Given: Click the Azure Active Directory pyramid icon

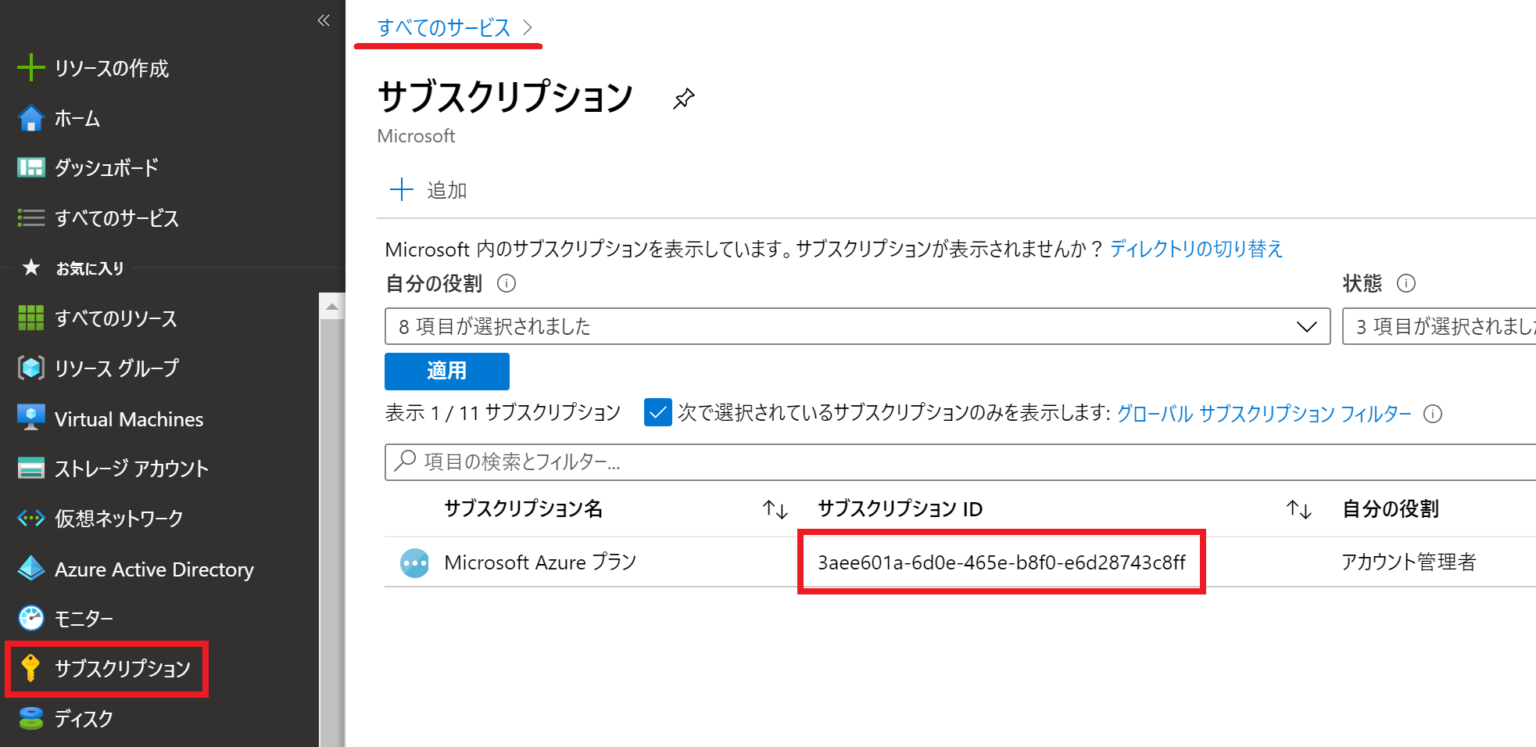Looking at the screenshot, I should click(31, 569).
